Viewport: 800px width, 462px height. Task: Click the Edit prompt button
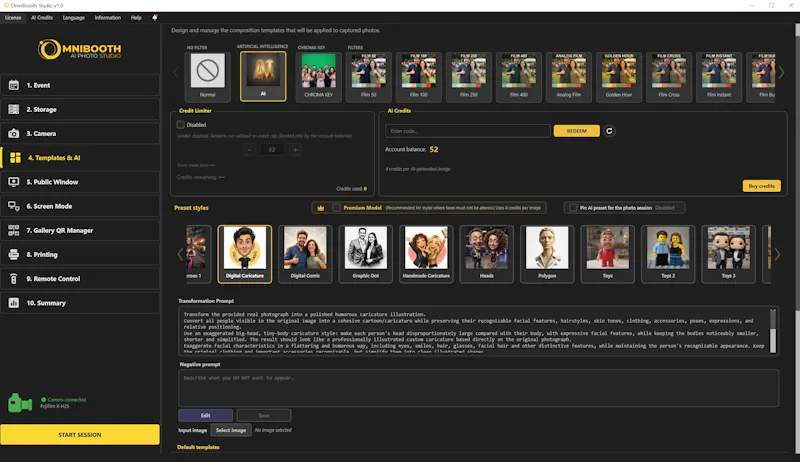point(206,415)
